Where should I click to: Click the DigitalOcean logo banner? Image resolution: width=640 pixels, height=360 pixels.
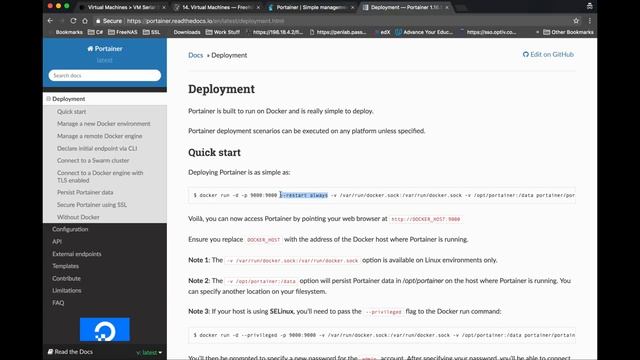(104, 329)
